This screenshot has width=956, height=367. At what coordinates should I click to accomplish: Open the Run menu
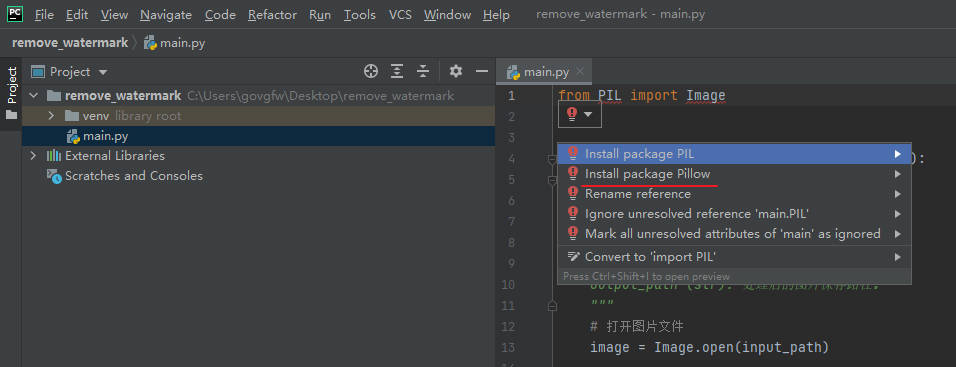(x=319, y=15)
